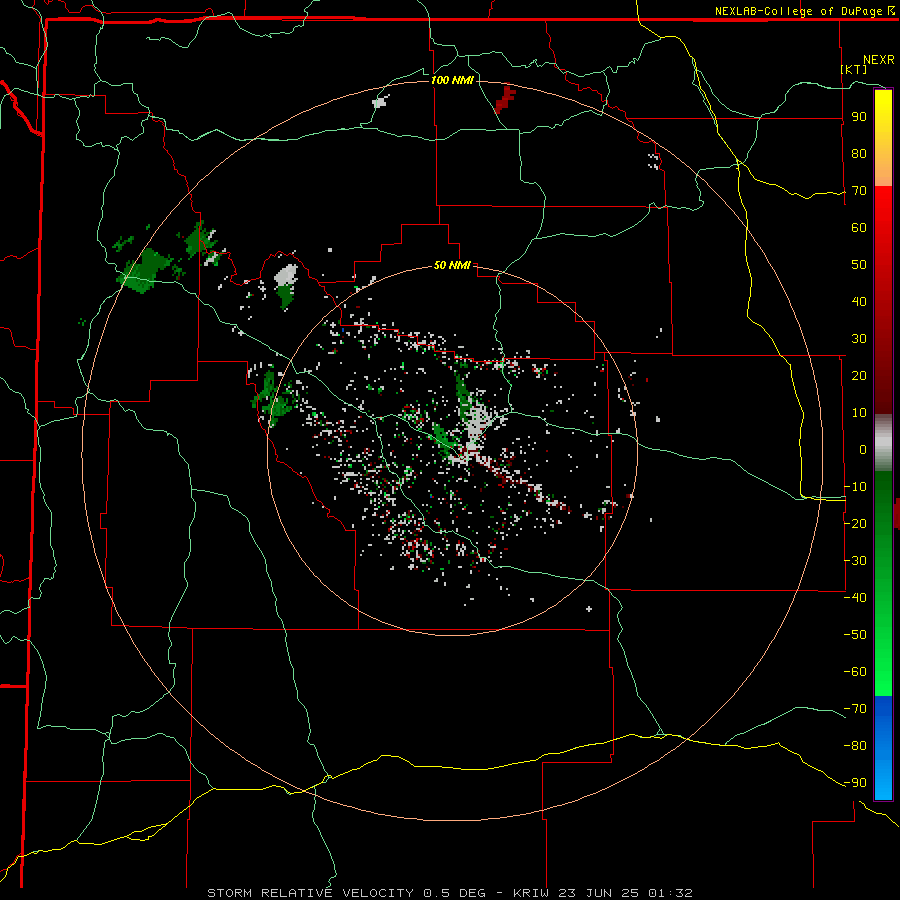Viewport: 900px width, 900px height.
Task: Click the 40 value on velocity scale
Action: (859, 301)
